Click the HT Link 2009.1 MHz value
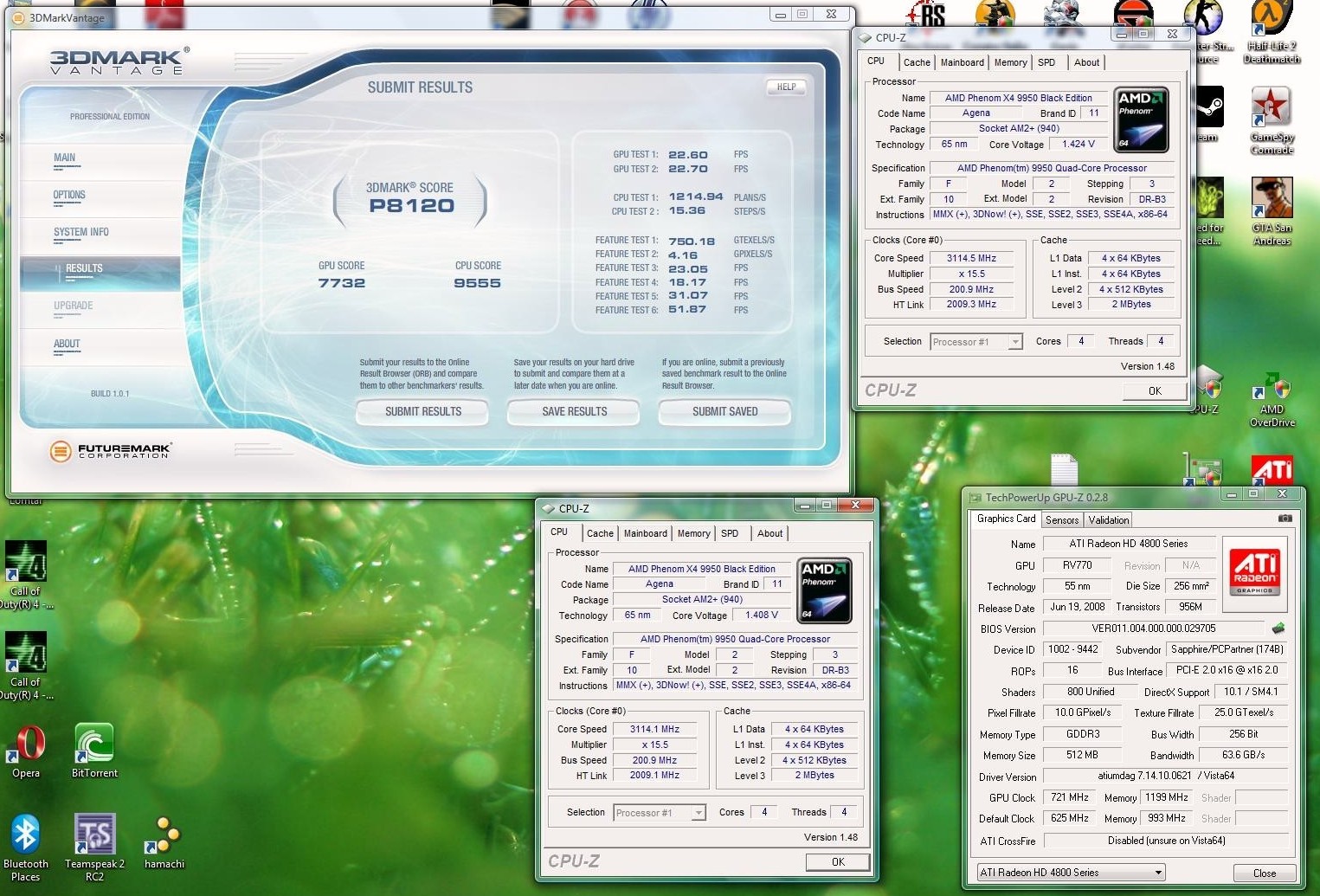This screenshot has height=896, width=1320. point(654,776)
